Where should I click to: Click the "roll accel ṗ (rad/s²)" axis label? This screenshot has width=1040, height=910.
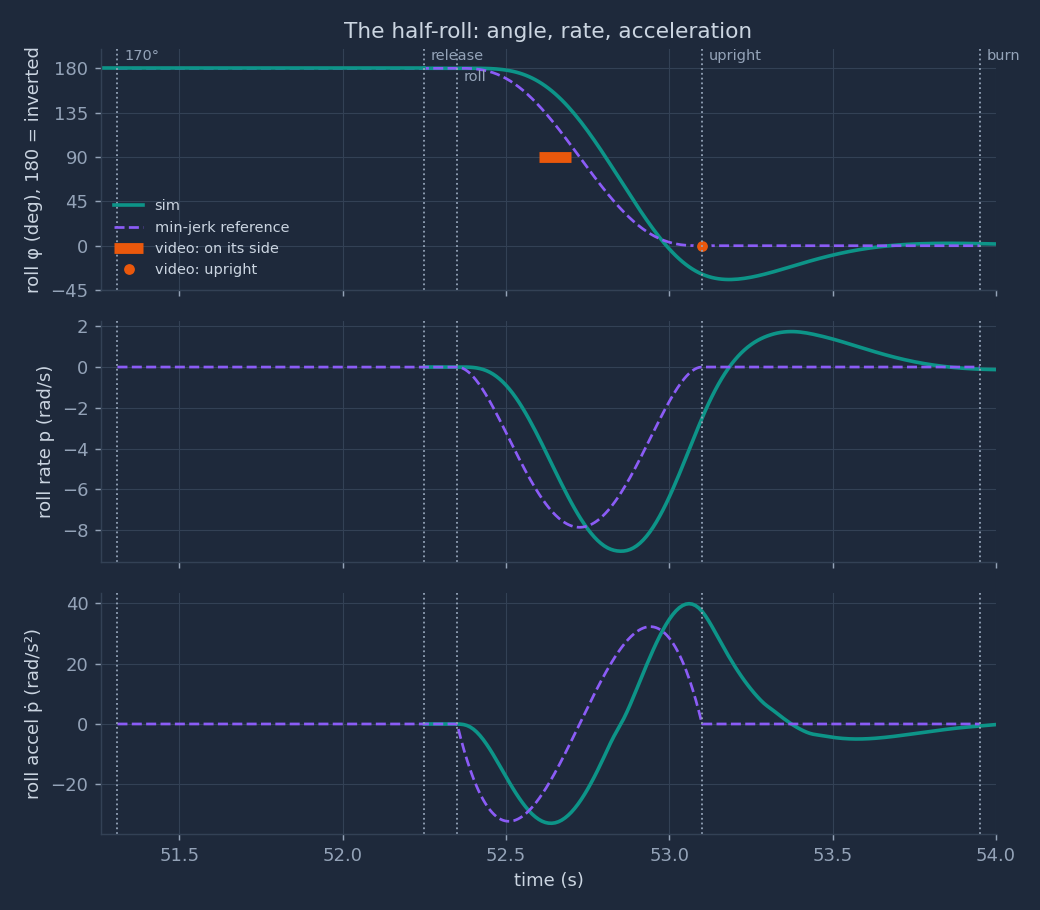pos(32,714)
